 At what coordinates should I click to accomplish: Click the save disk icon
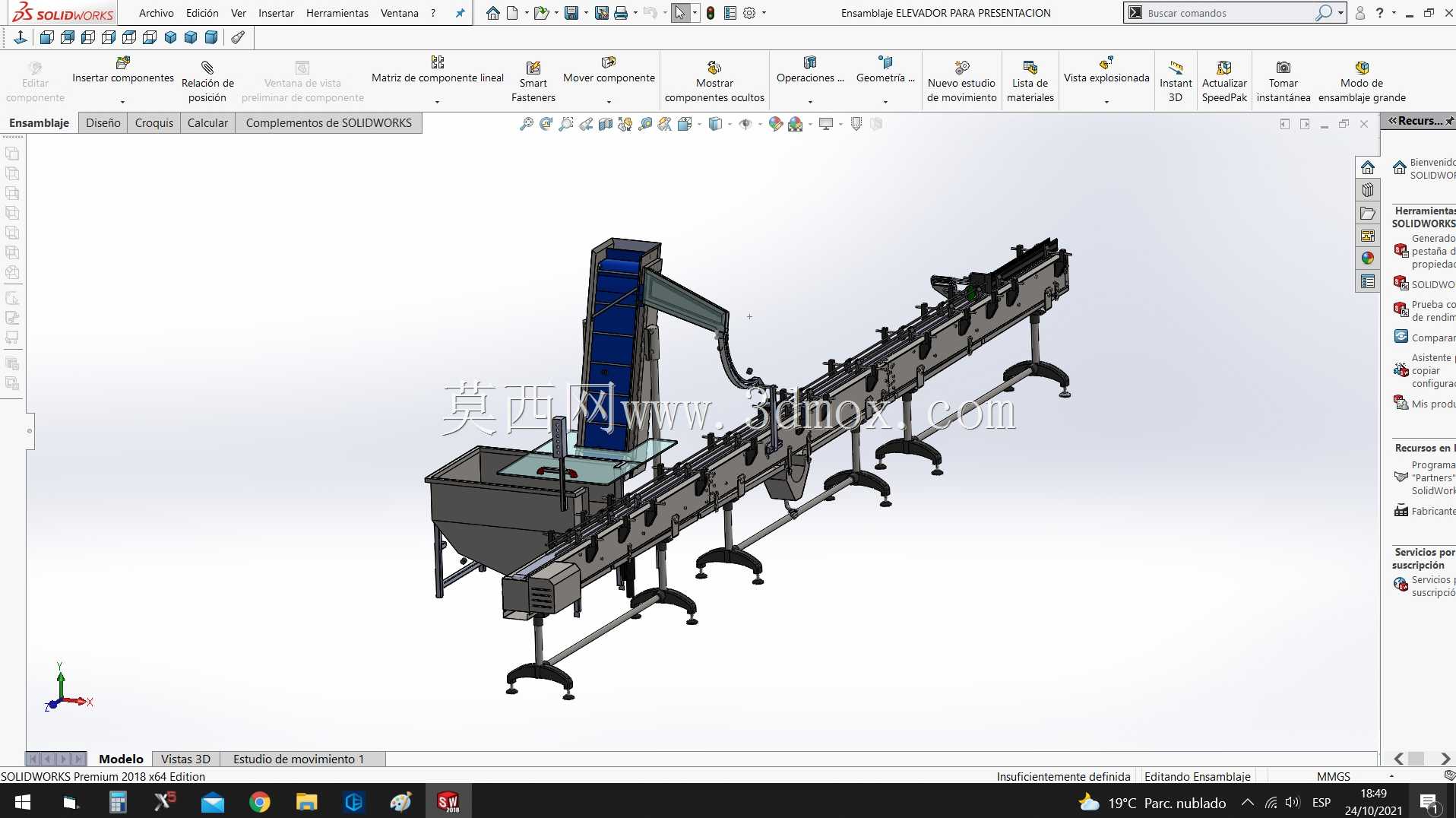click(x=571, y=13)
